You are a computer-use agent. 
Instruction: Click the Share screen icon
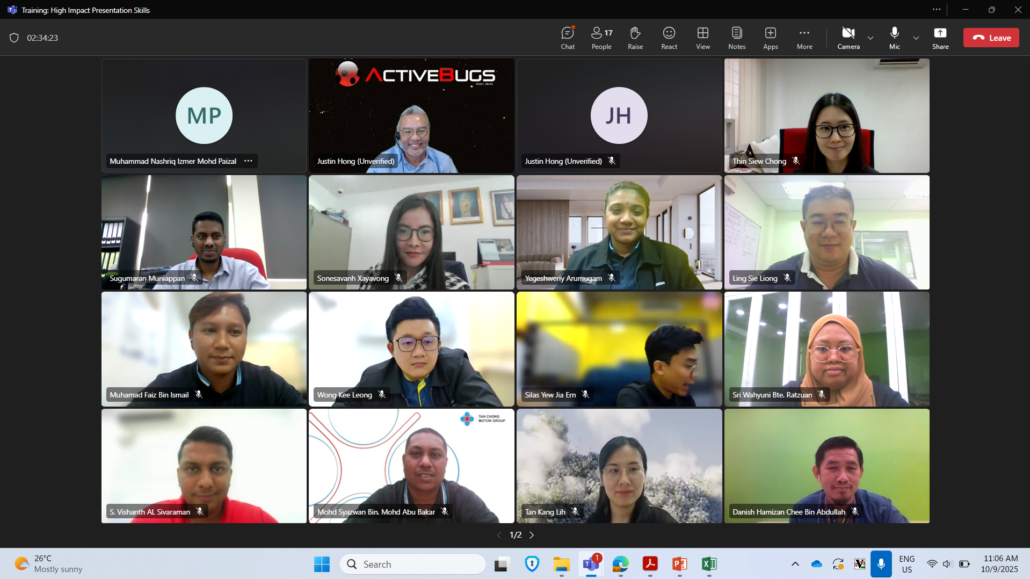[940, 37]
